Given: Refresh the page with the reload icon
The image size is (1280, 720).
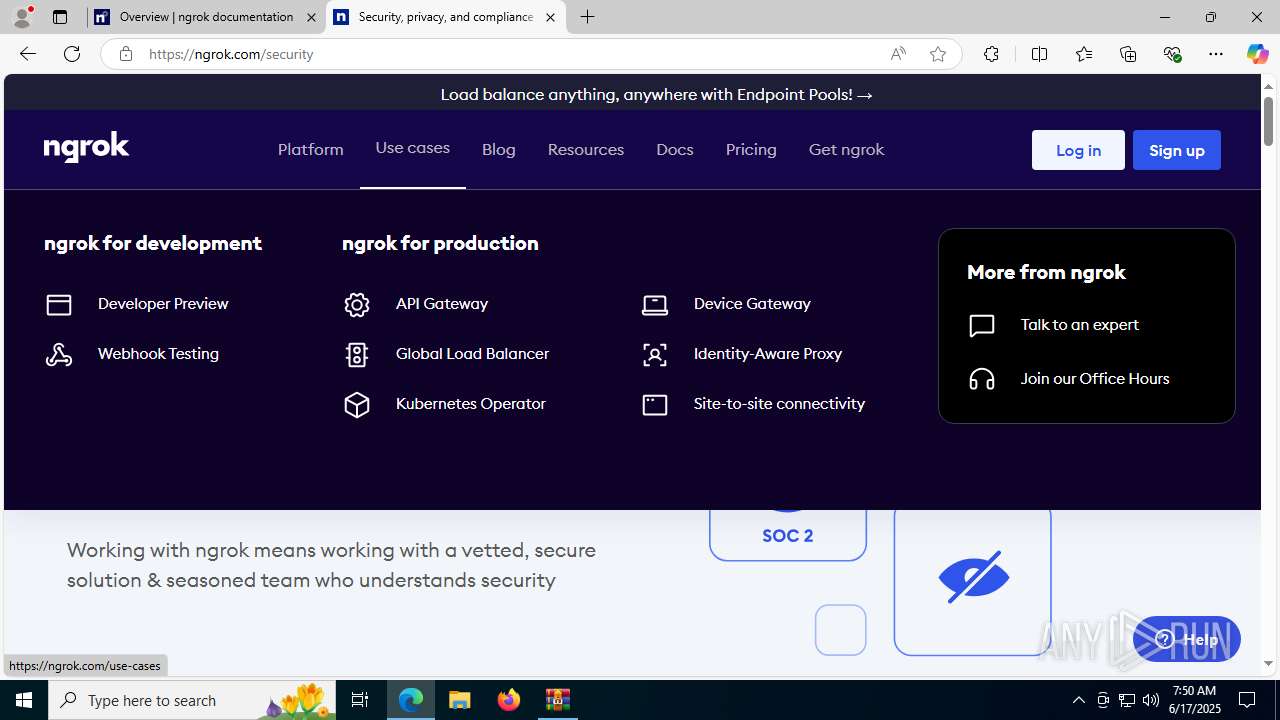Looking at the screenshot, I should tap(72, 54).
